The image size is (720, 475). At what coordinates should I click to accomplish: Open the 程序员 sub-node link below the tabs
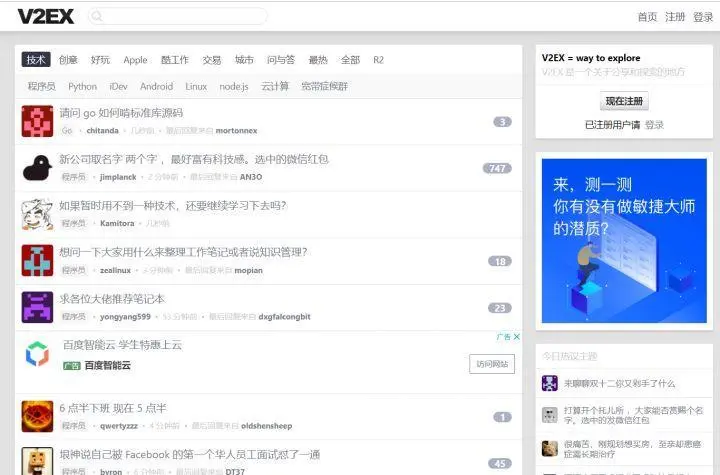[41, 86]
